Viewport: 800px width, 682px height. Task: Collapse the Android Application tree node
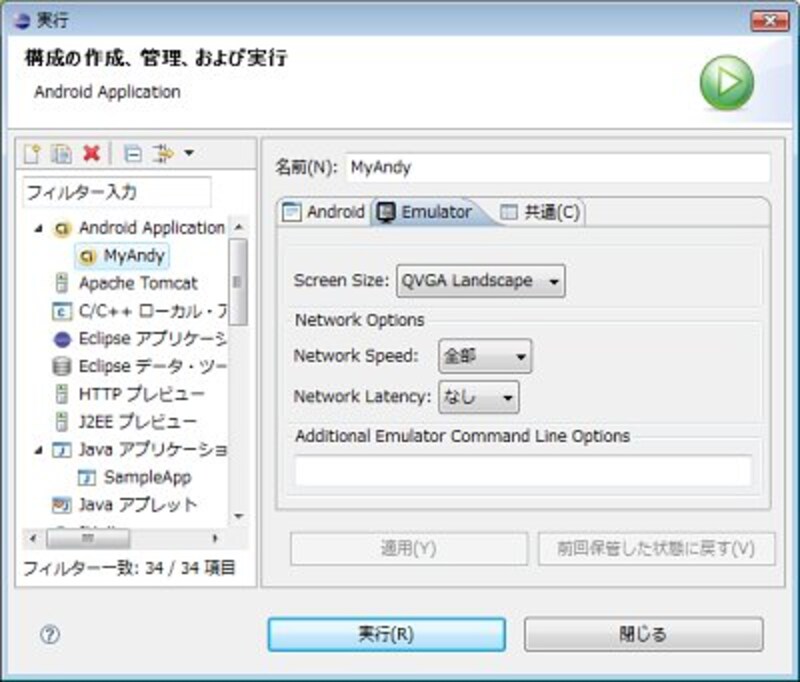pos(38,229)
